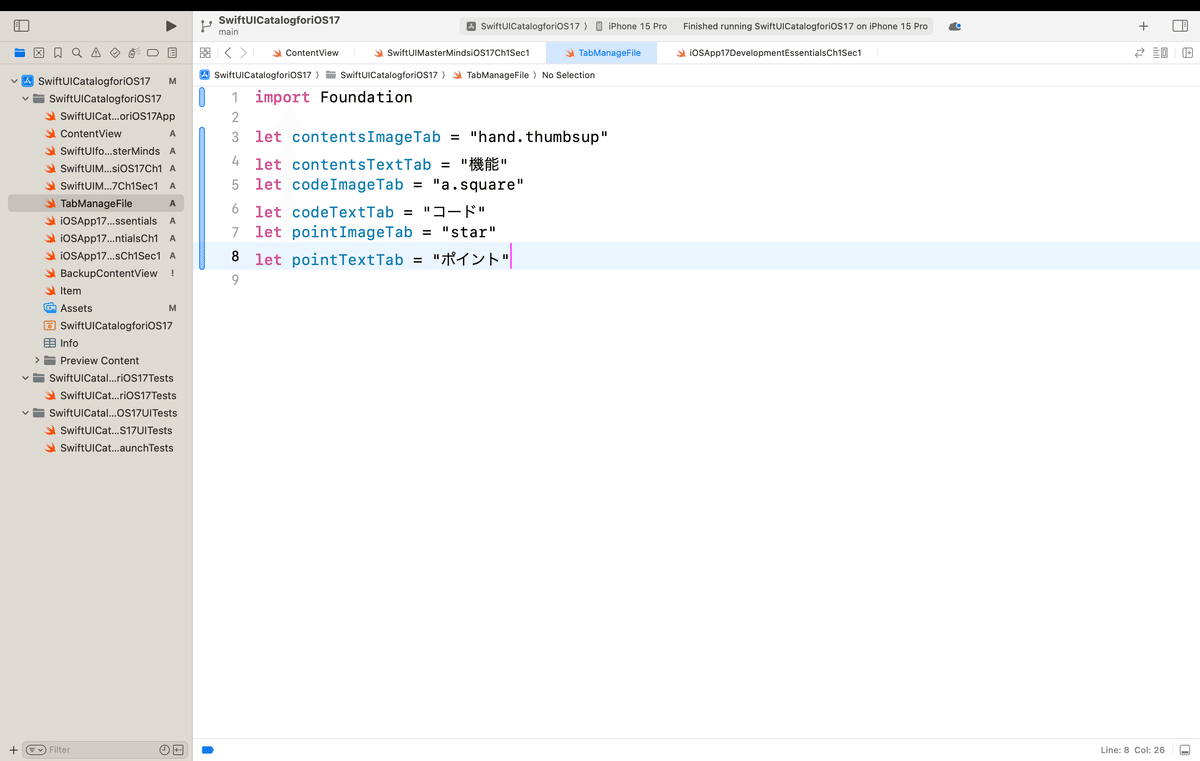Image resolution: width=1200 pixels, height=761 pixels.
Task: Add a new file with bottom plus
Action: pyautogui.click(x=13, y=749)
